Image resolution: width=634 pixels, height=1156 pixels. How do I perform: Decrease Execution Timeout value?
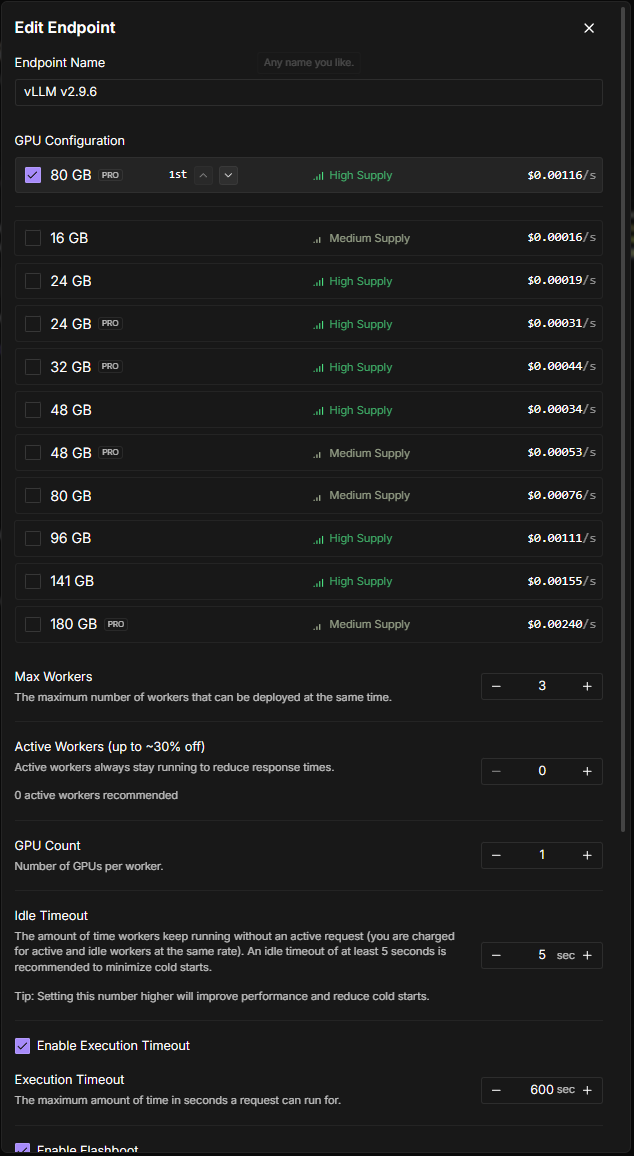click(x=497, y=1090)
